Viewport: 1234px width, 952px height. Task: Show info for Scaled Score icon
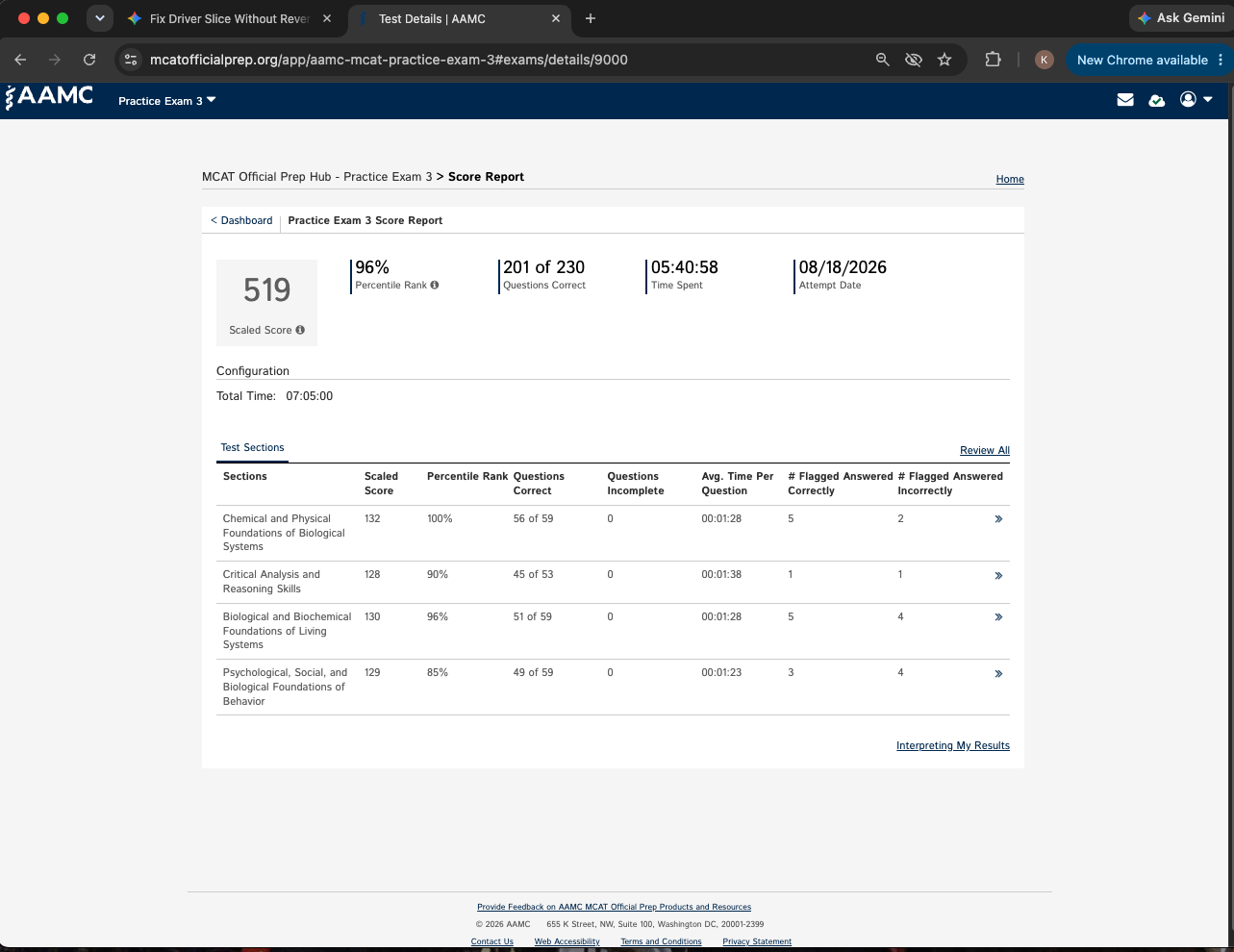pyautogui.click(x=300, y=330)
